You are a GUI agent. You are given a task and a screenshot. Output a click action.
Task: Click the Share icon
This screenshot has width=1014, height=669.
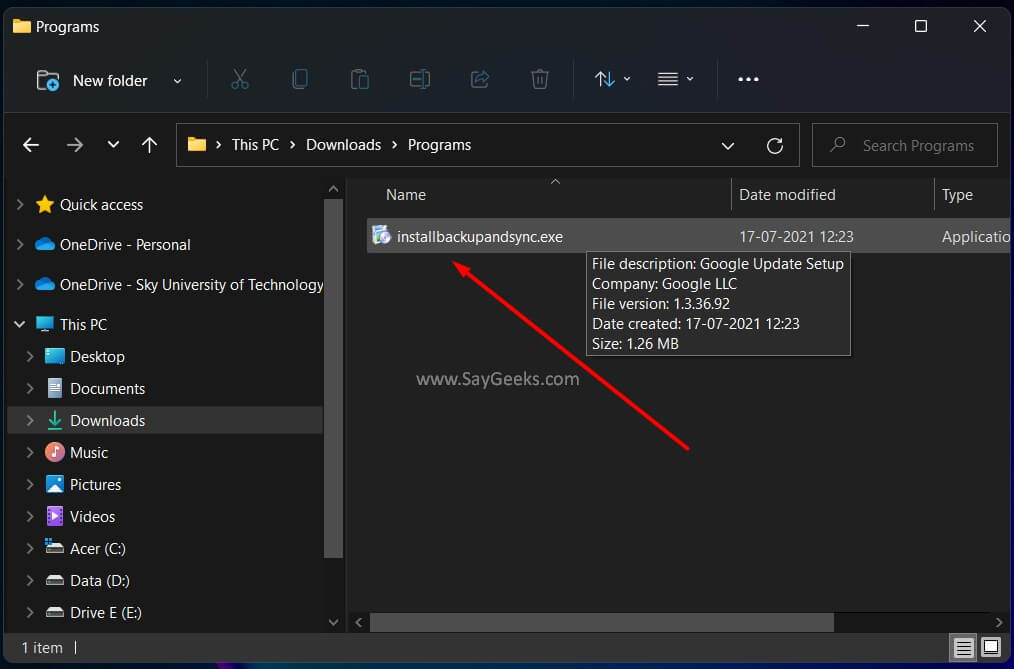(479, 79)
